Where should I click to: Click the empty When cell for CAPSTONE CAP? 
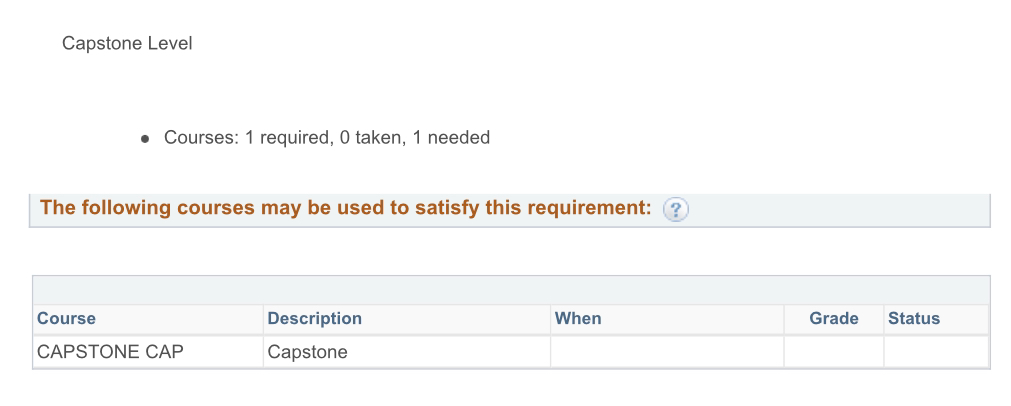(667, 352)
